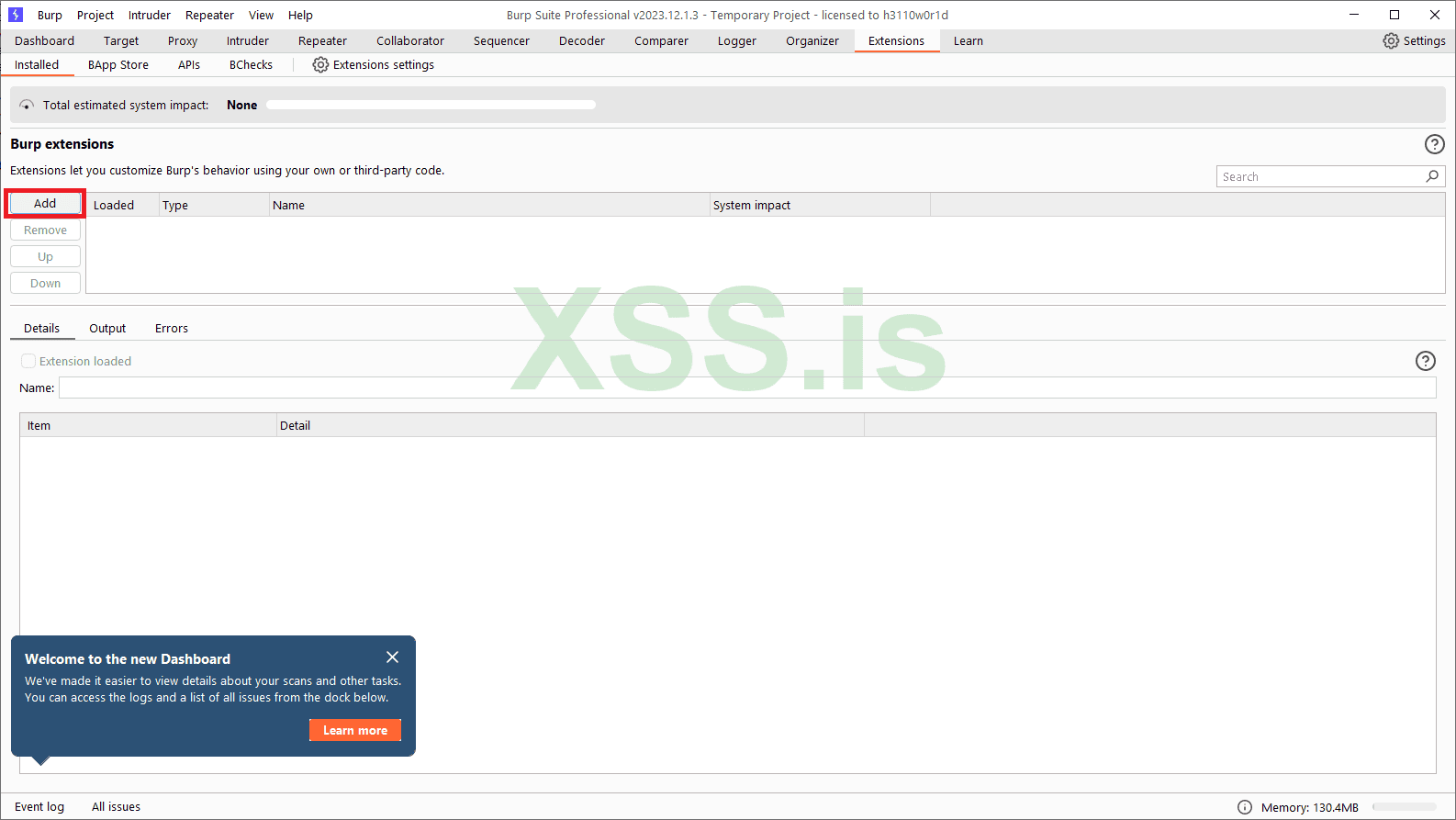The height and width of the screenshot is (820, 1456).
Task: Open the Event log
Action: pyautogui.click(x=39, y=806)
